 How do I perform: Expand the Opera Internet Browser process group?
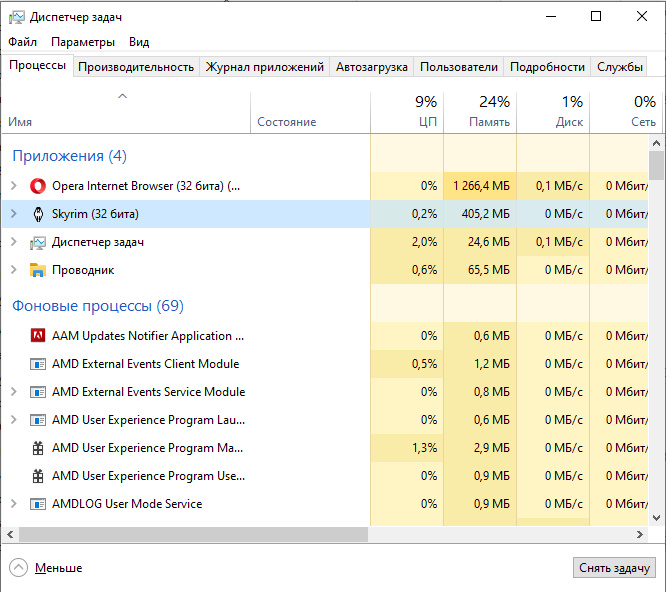(x=13, y=186)
